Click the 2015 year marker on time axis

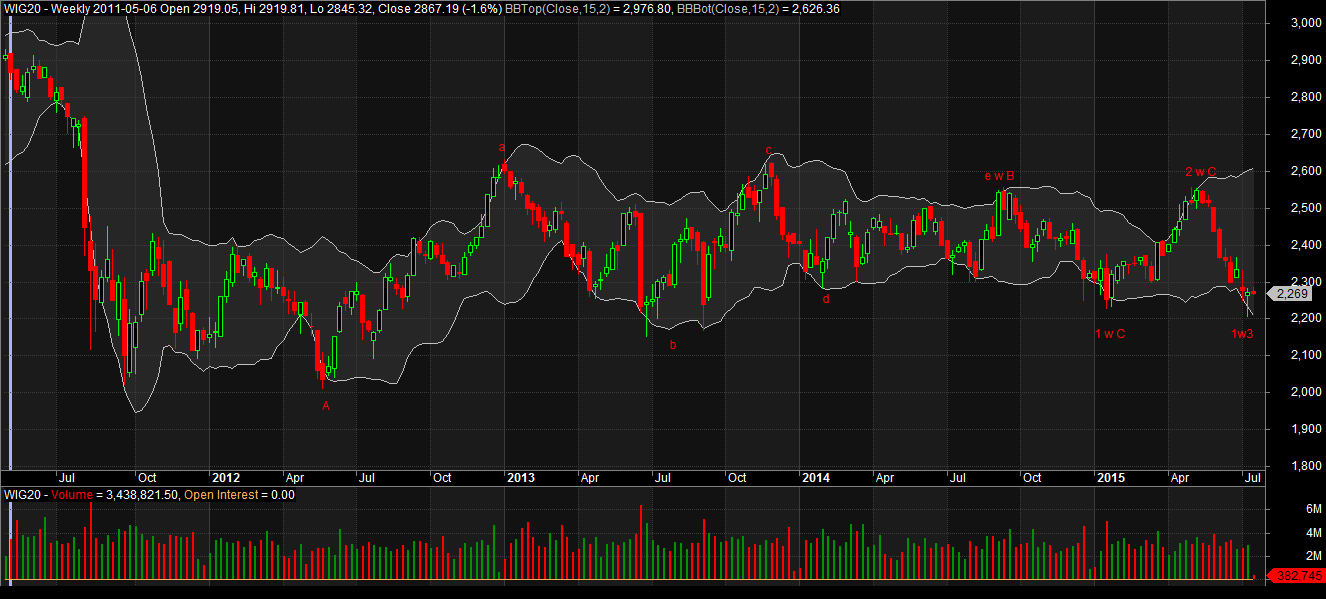1111,478
